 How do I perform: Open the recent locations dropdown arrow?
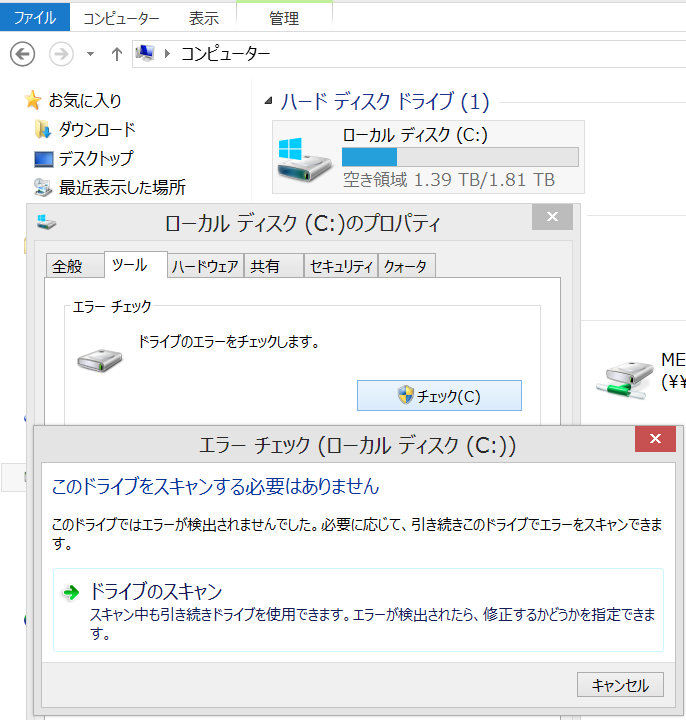90,54
